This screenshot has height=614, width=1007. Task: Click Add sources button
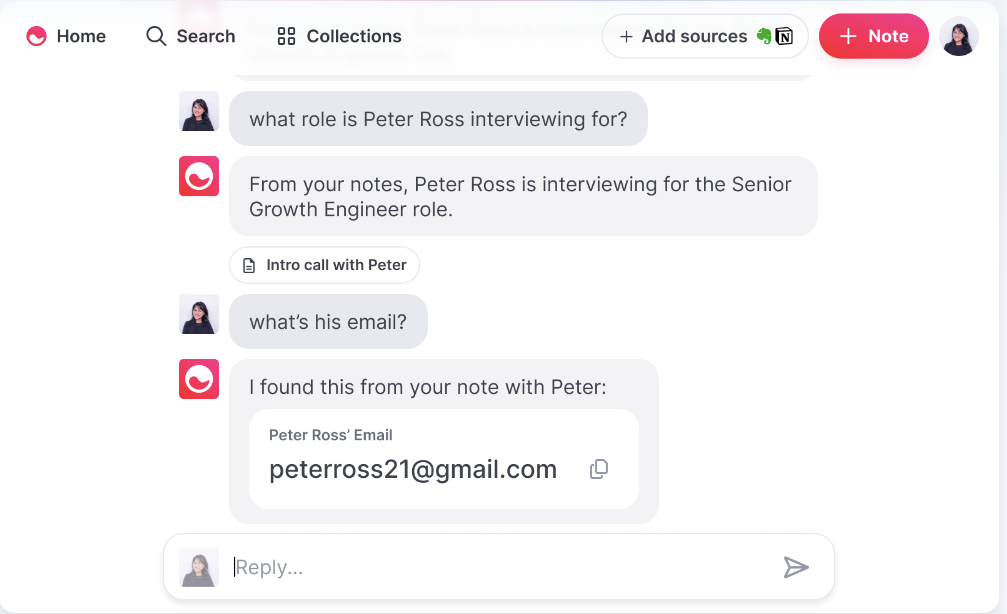(x=705, y=36)
